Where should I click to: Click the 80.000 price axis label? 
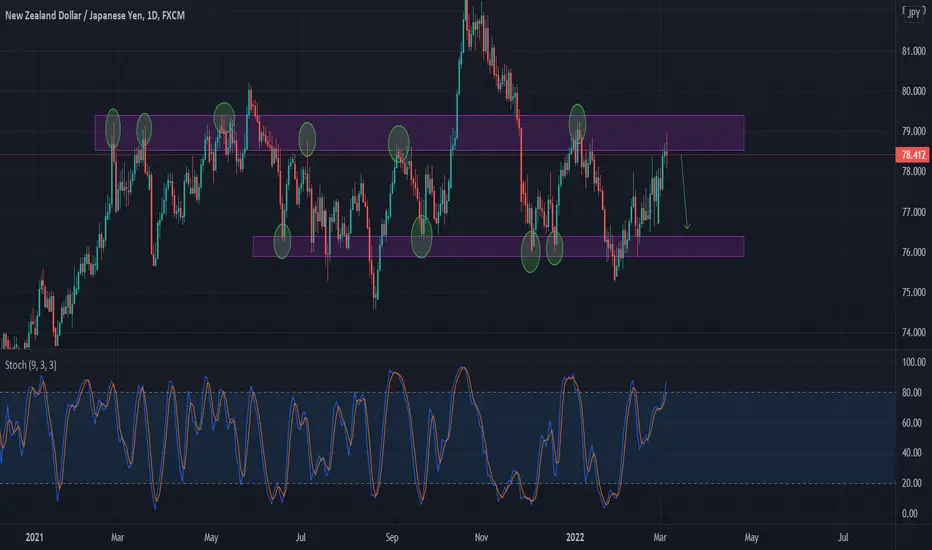914,92
